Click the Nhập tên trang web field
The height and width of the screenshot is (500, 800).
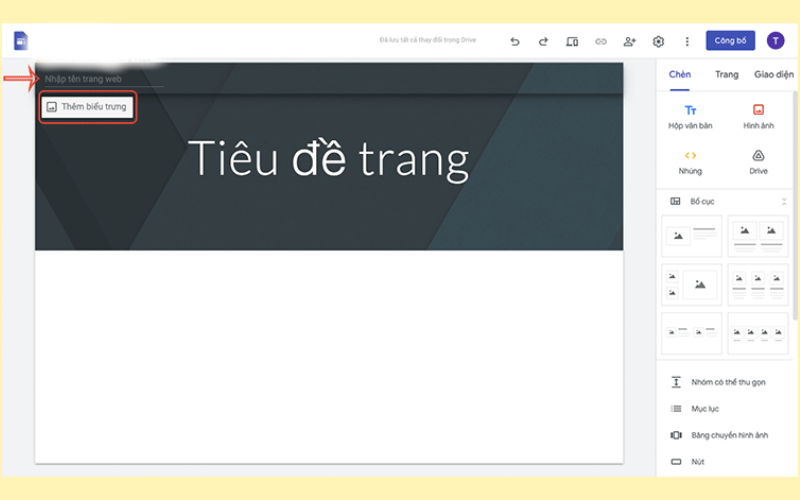[x=100, y=79]
